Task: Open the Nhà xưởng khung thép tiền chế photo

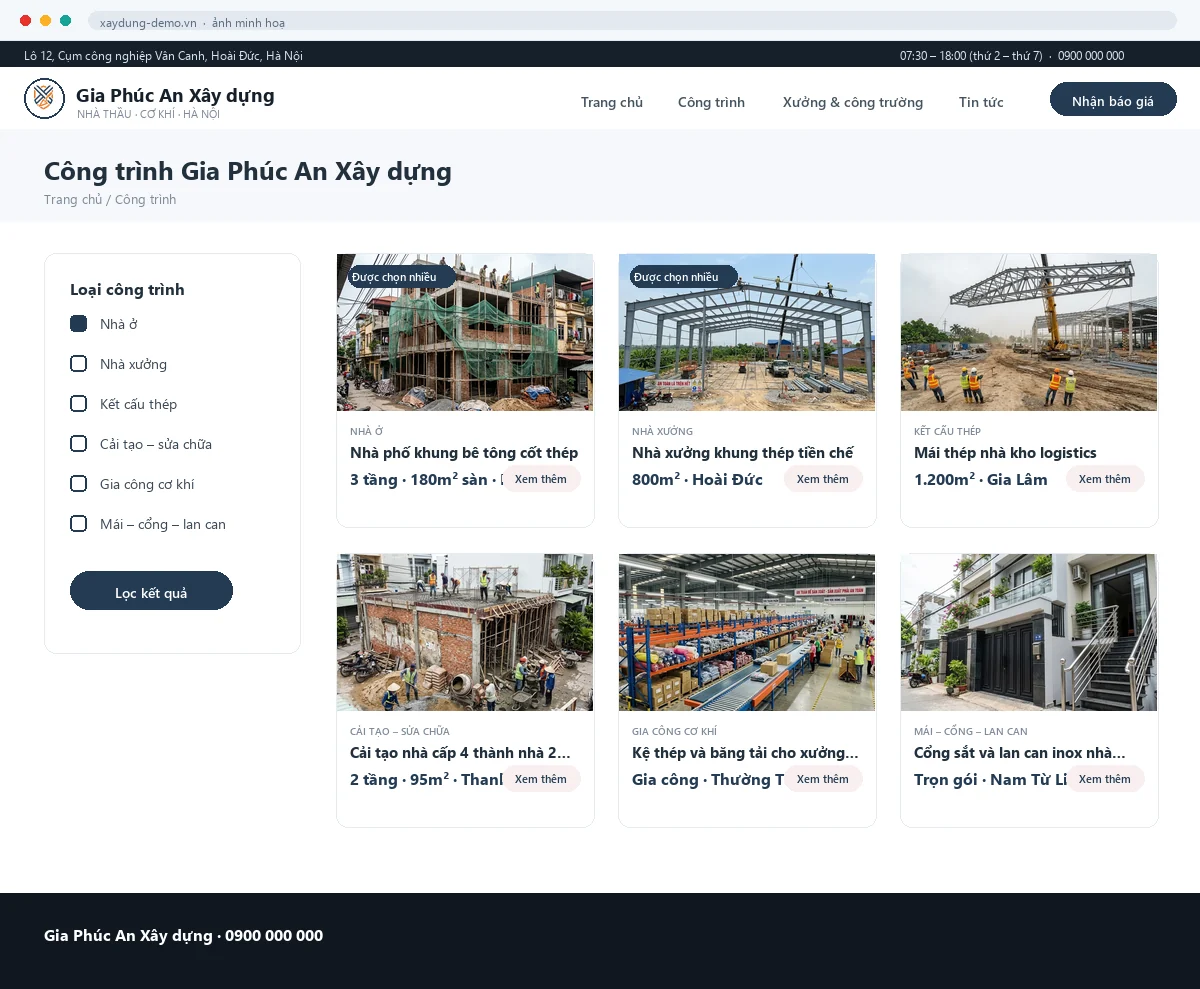Action: point(747,332)
